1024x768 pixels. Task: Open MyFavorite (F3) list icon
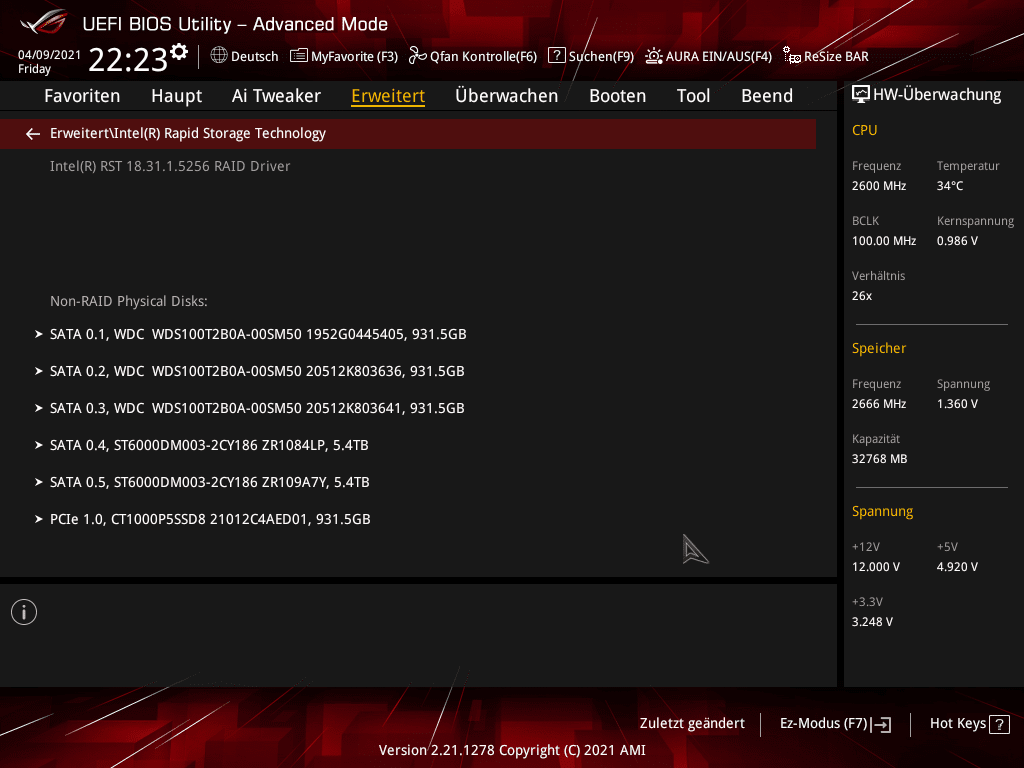pos(298,56)
